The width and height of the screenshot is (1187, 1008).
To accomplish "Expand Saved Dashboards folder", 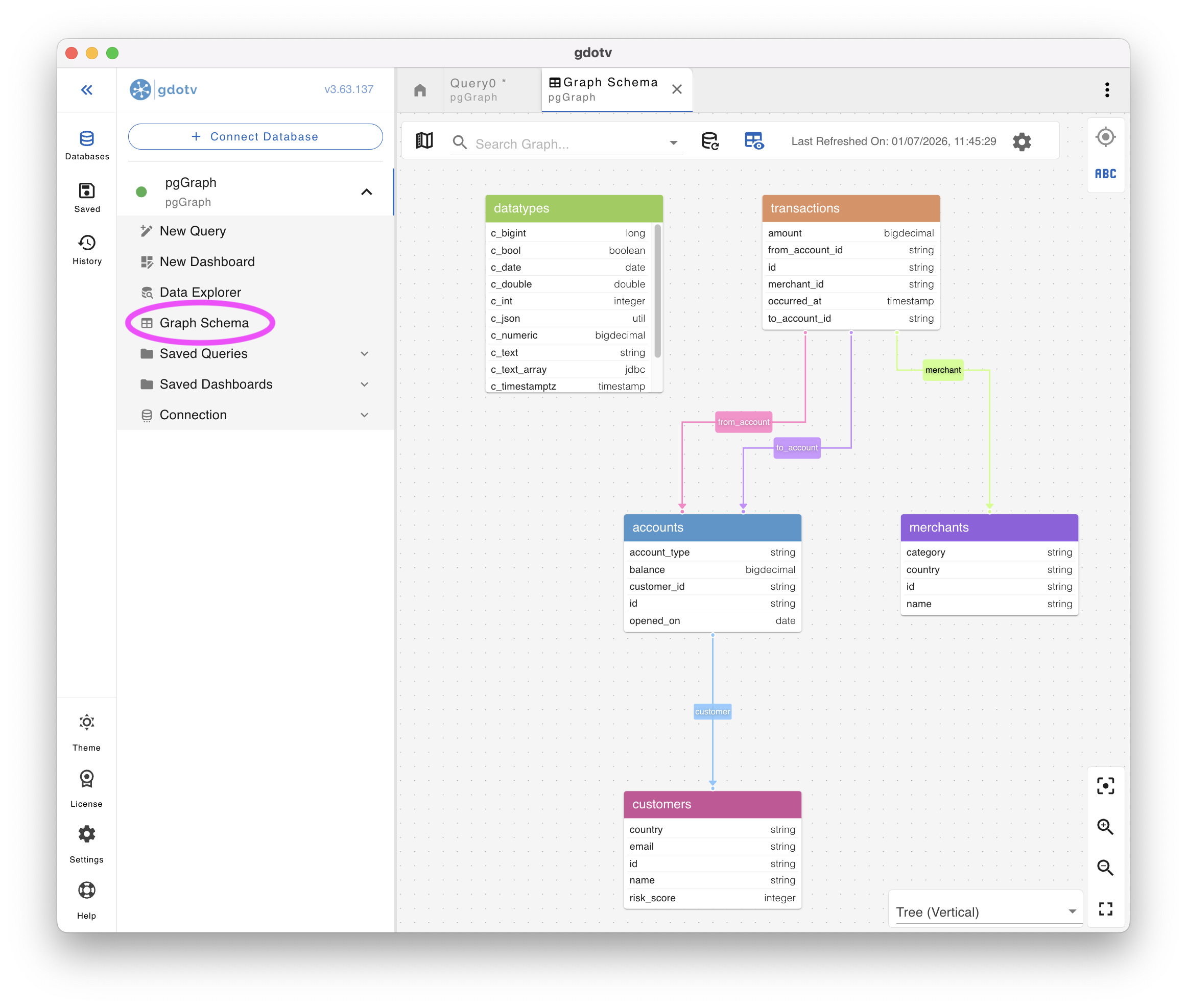I will pyautogui.click(x=364, y=385).
